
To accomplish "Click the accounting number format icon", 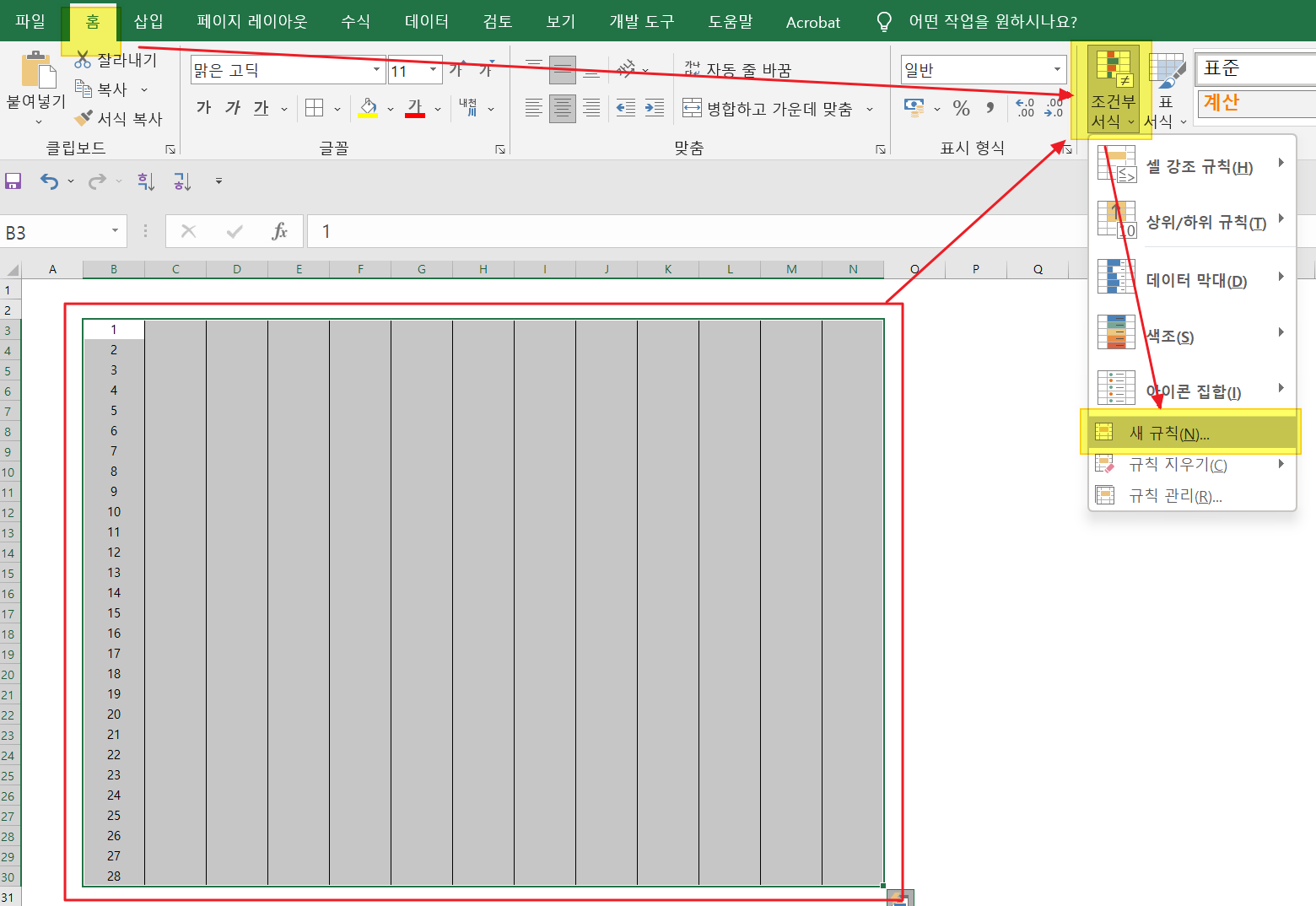I will tap(914, 107).
